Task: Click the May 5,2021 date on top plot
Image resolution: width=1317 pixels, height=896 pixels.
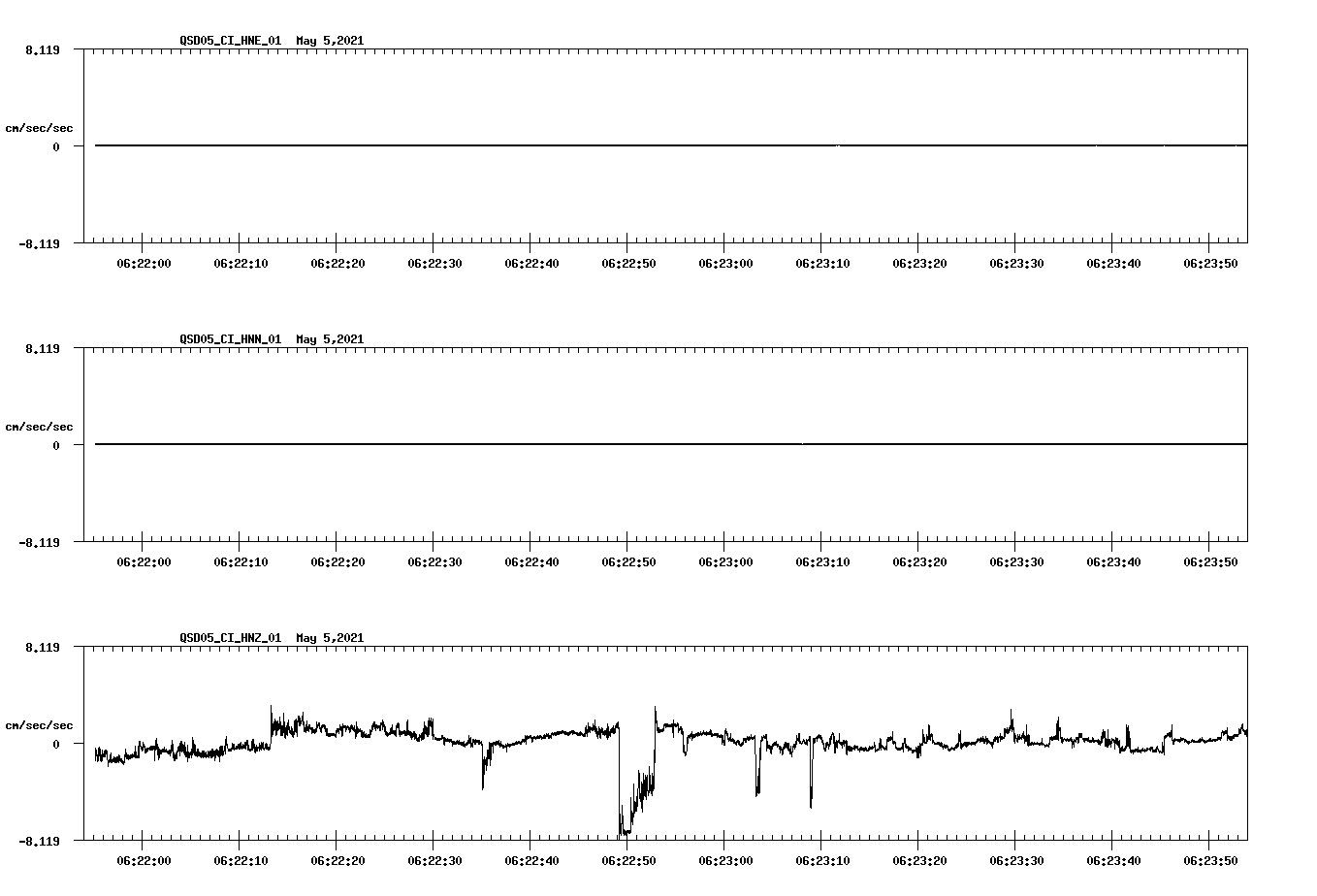Action: (329, 42)
